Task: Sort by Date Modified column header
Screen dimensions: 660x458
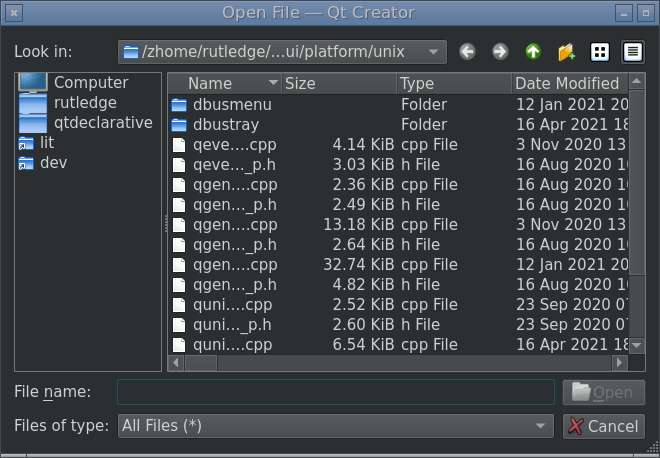Action: (x=568, y=84)
